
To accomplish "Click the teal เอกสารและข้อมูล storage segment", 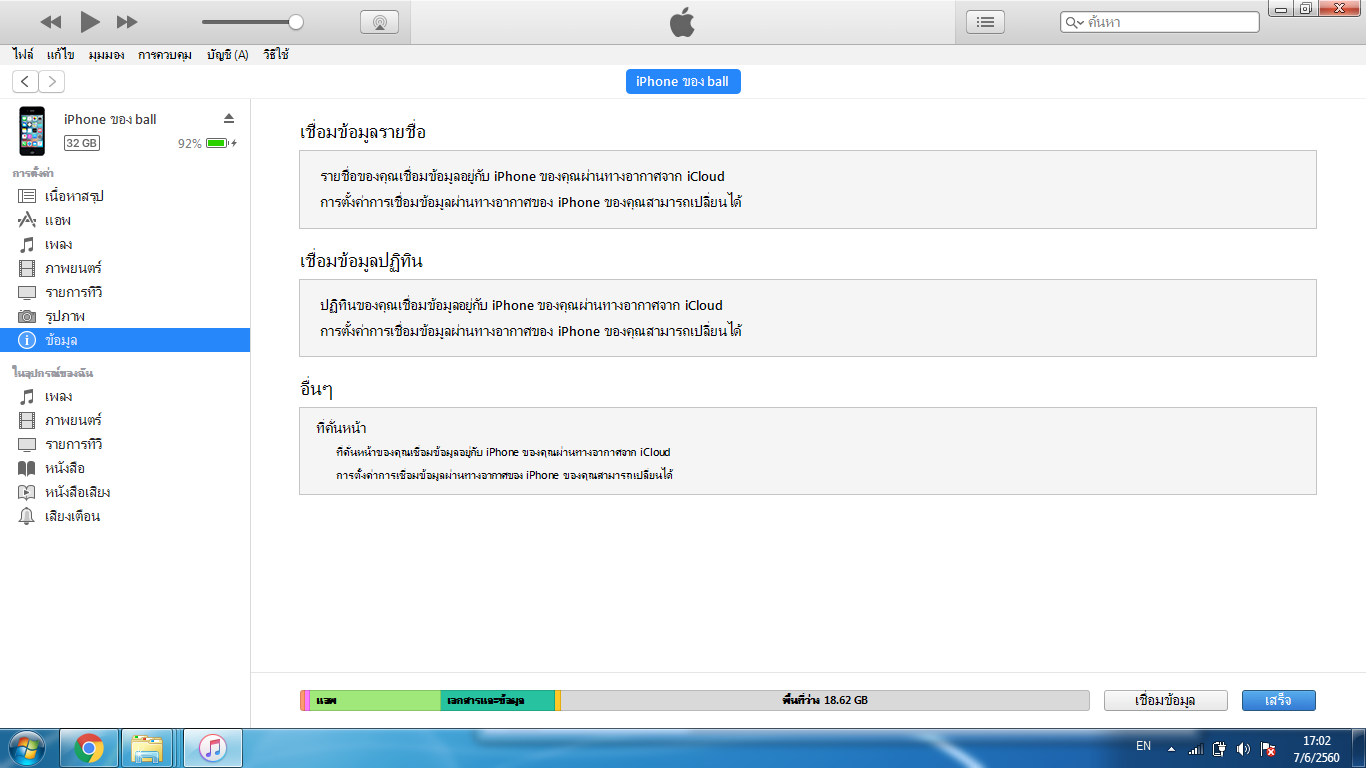I will coord(497,700).
